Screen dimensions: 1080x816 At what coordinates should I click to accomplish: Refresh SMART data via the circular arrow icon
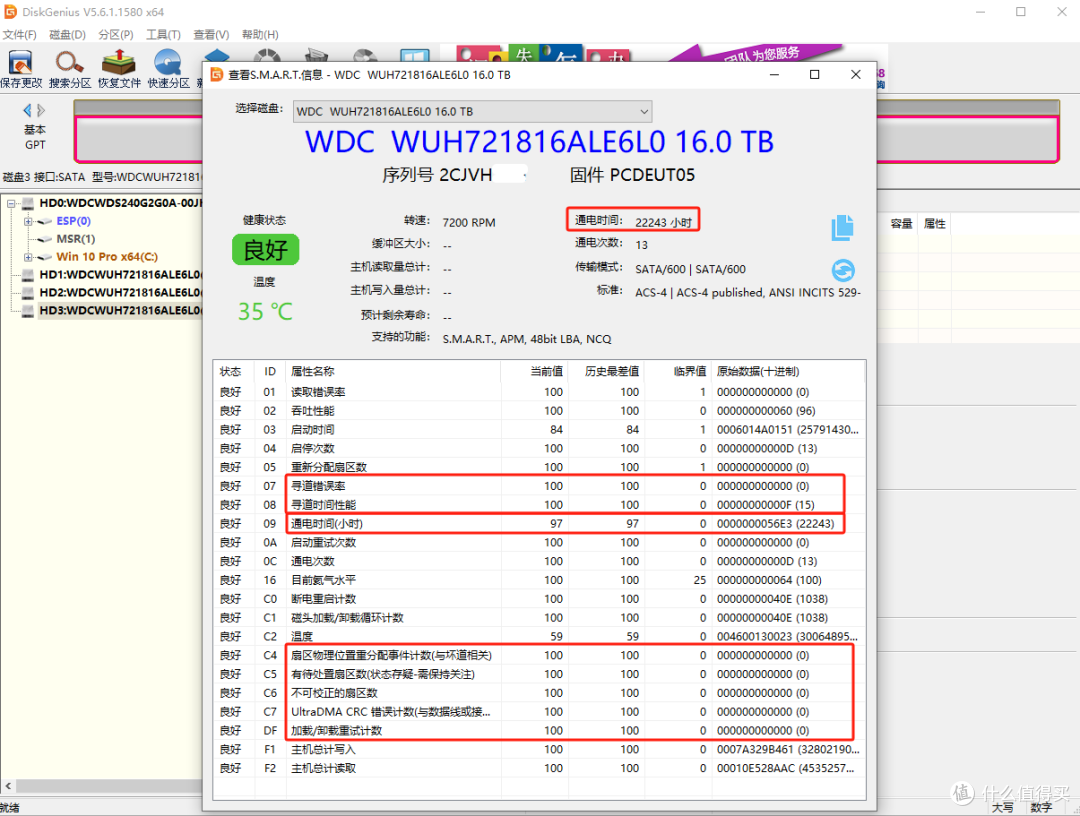[842, 269]
